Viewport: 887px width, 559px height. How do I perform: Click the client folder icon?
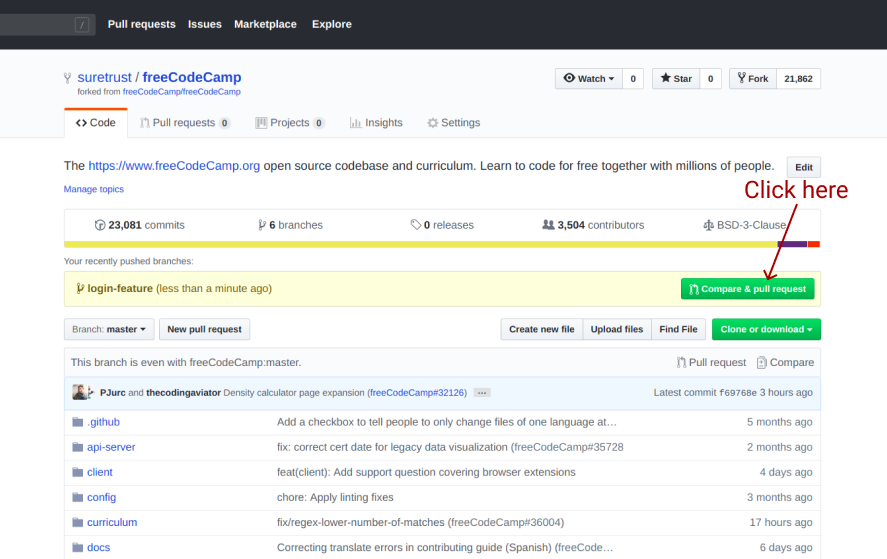(x=77, y=472)
